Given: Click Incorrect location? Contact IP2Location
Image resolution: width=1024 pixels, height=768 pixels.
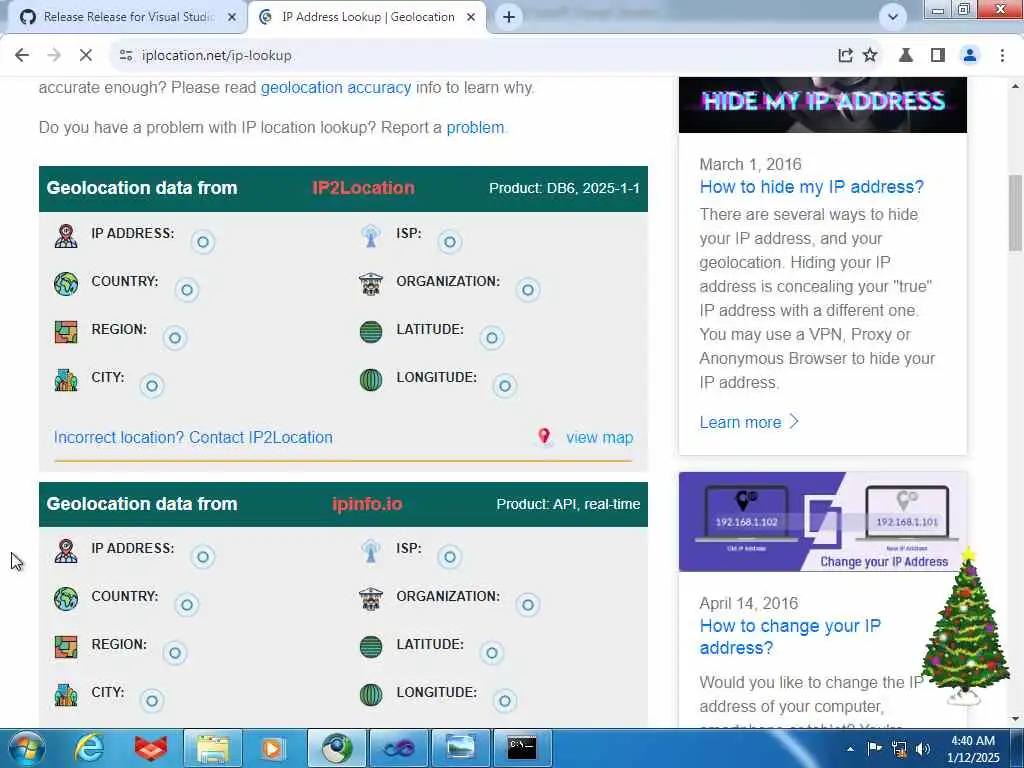Looking at the screenshot, I should (193, 438).
